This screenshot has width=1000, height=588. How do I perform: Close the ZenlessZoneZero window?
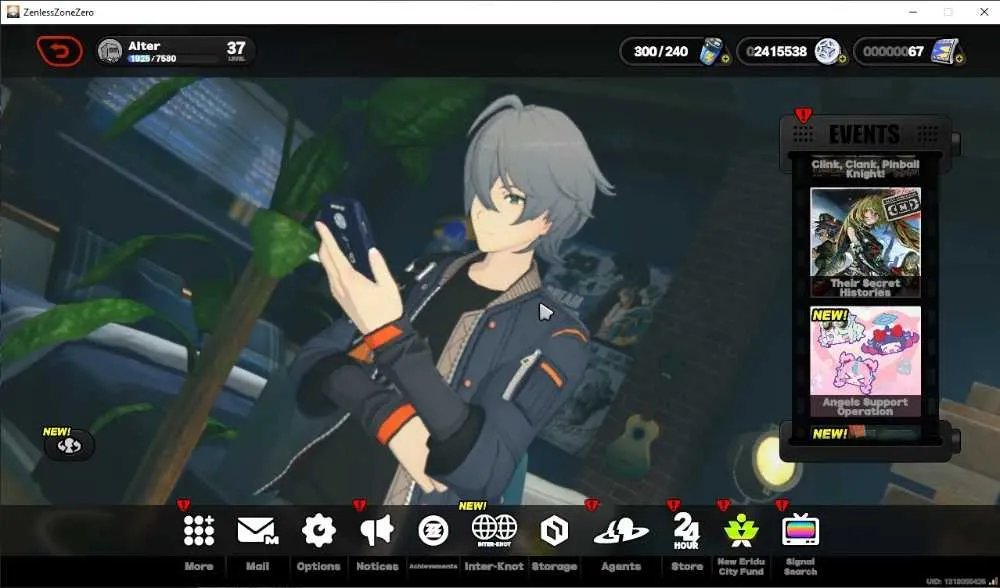tap(985, 12)
